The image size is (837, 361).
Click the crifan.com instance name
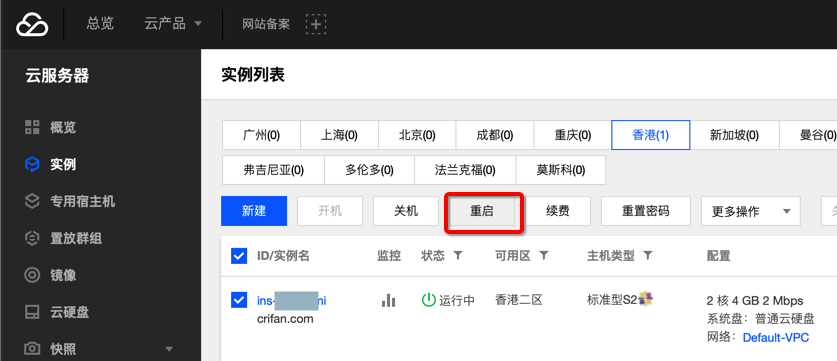coord(285,319)
